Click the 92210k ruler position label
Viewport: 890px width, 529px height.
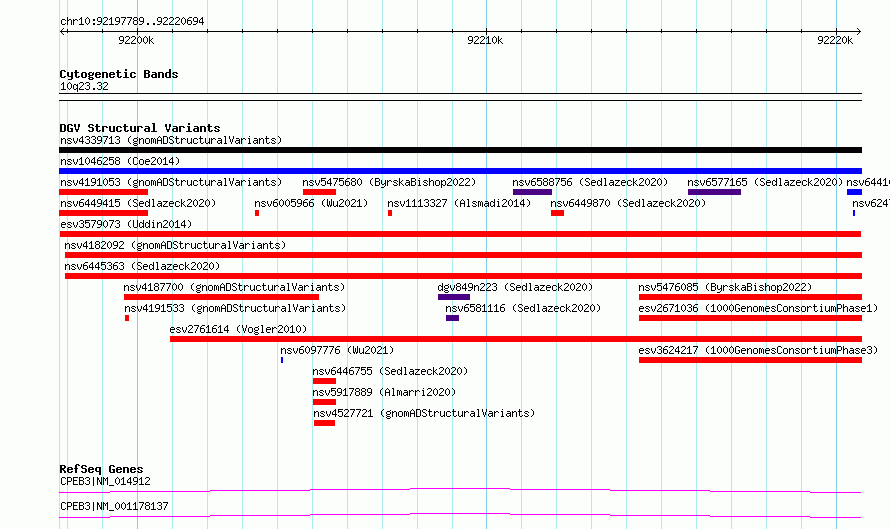(x=485, y=40)
